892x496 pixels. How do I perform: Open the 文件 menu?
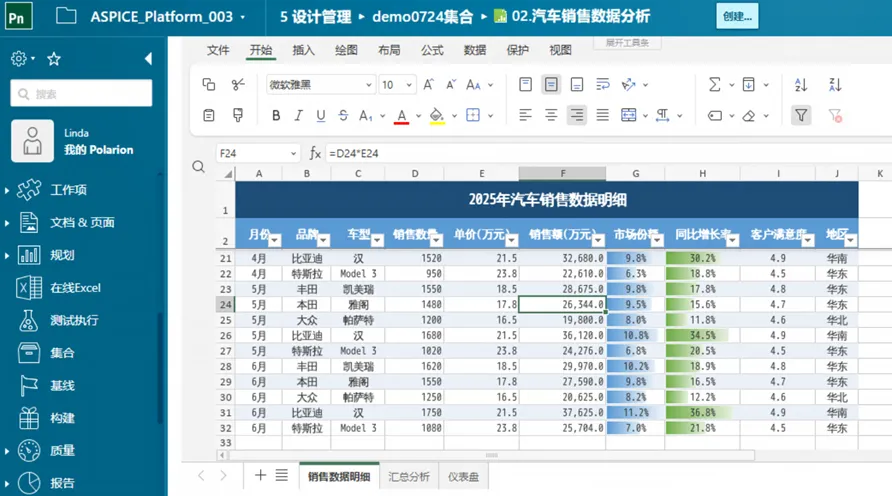pyautogui.click(x=218, y=50)
